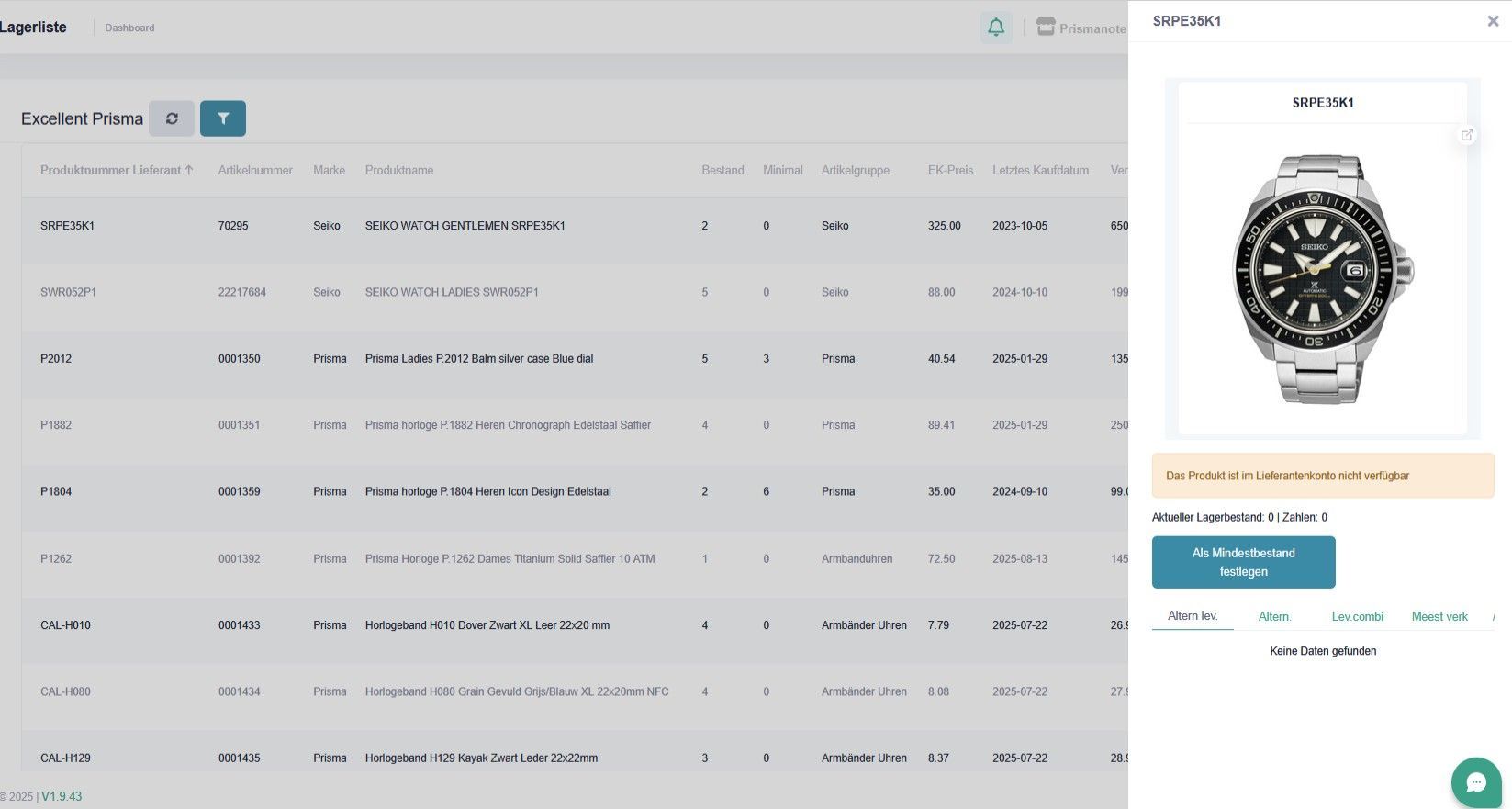Open the Meest verk tab

[1439, 617]
